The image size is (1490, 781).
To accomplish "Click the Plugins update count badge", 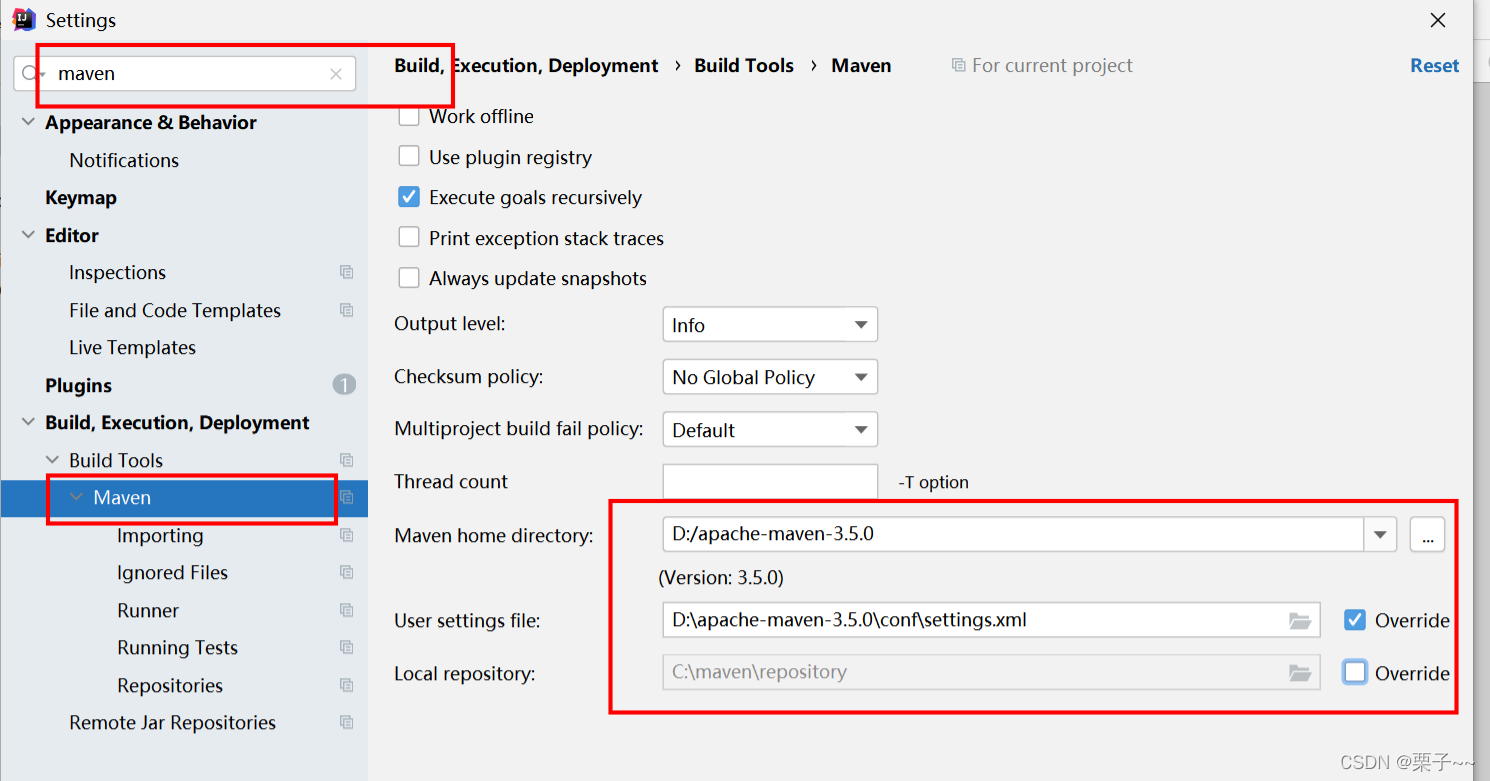I will (x=344, y=385).
